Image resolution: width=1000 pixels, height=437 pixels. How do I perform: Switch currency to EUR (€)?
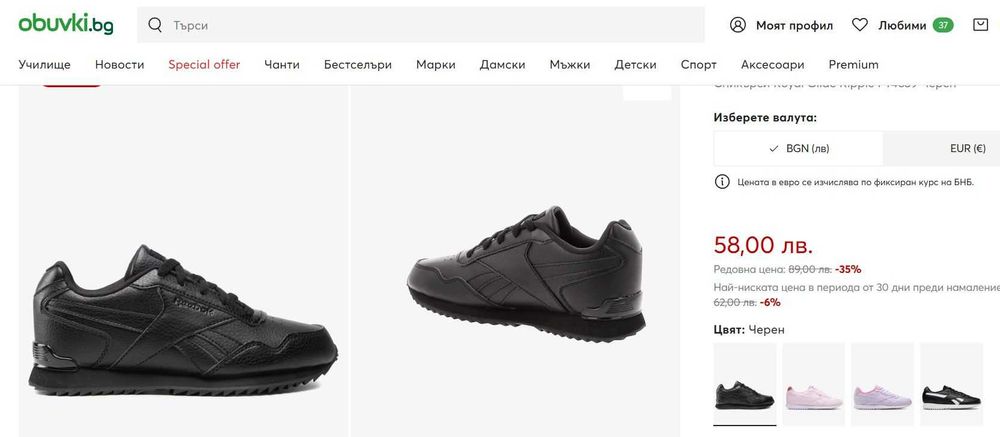(968, 148)
